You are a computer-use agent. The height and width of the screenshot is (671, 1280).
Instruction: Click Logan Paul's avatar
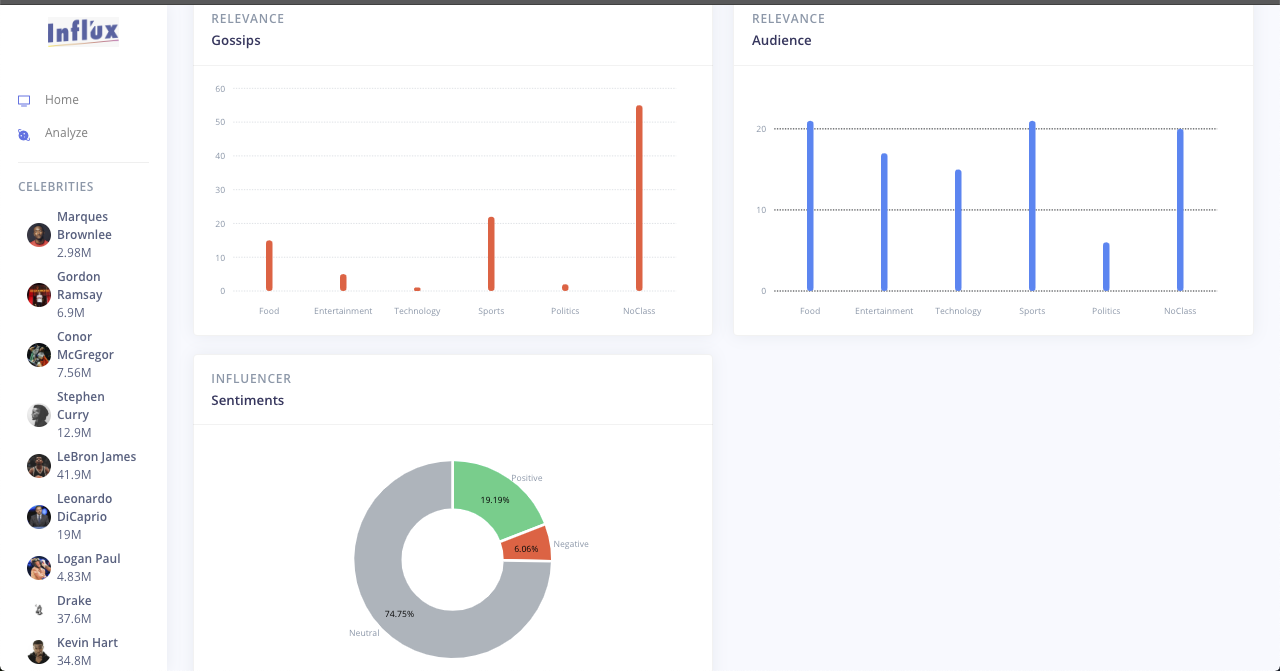click(x=39, y=568)
